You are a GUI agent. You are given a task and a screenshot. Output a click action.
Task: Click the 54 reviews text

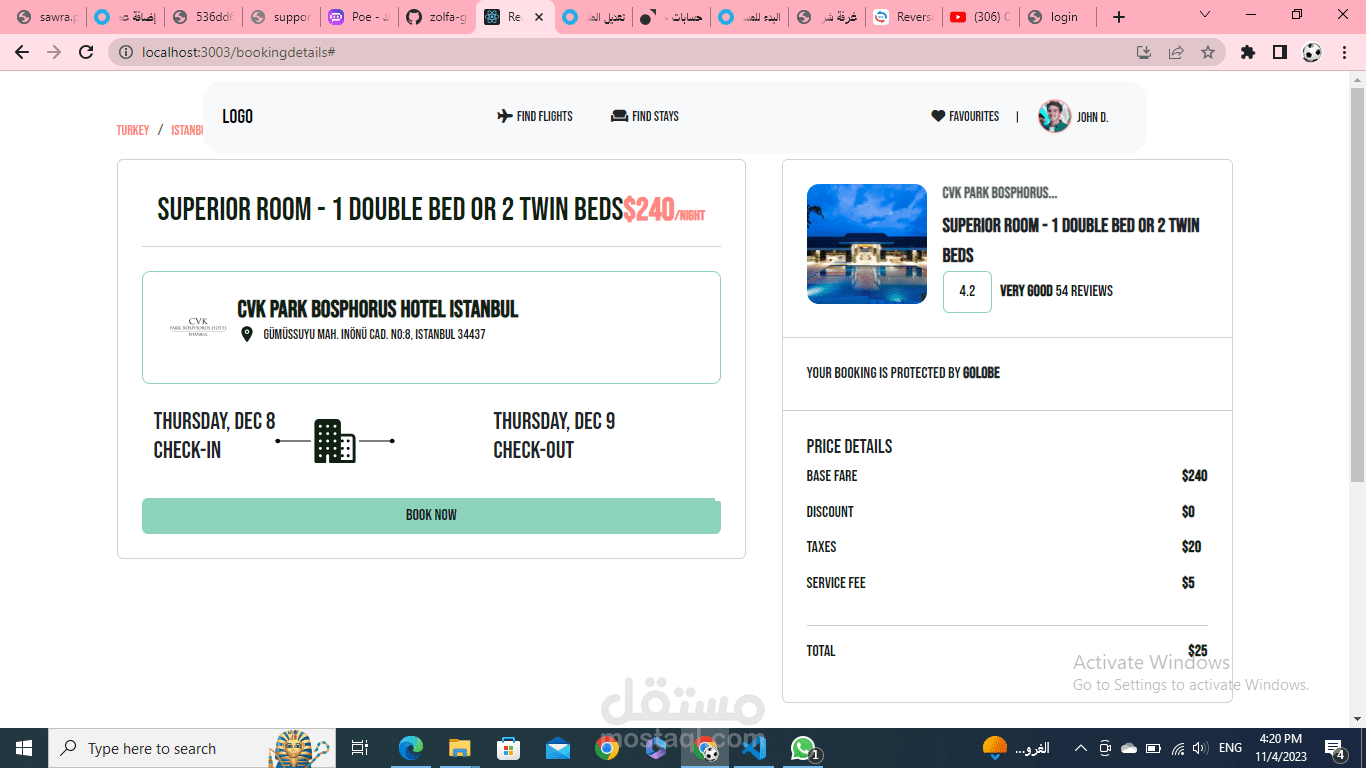1084,291
